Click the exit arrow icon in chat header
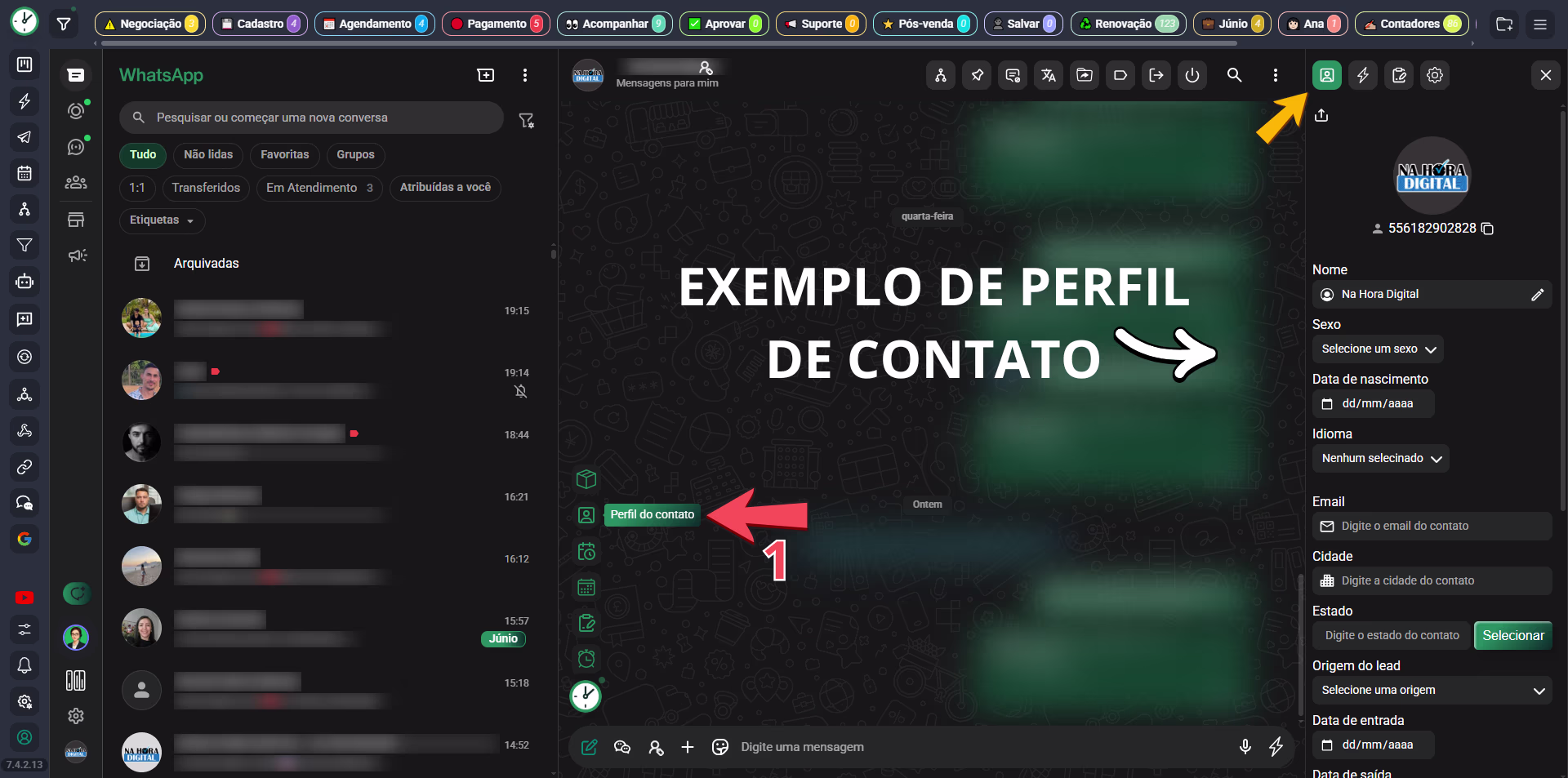This screenshot has height=778, width=1568. pyautogui.click(x=1156, y=75)
